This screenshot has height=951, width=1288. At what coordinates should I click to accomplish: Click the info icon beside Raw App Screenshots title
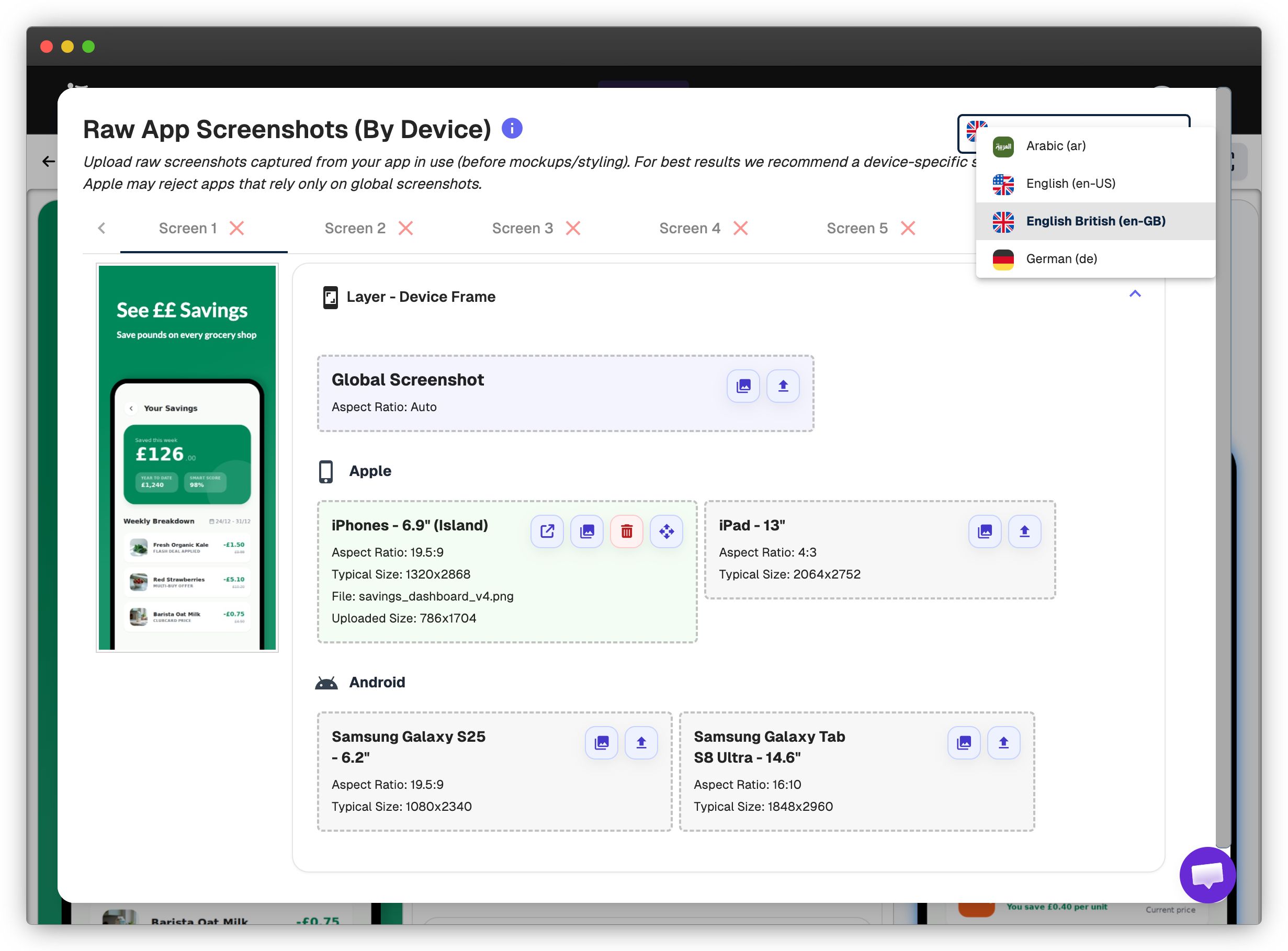(x=511, y=128)
